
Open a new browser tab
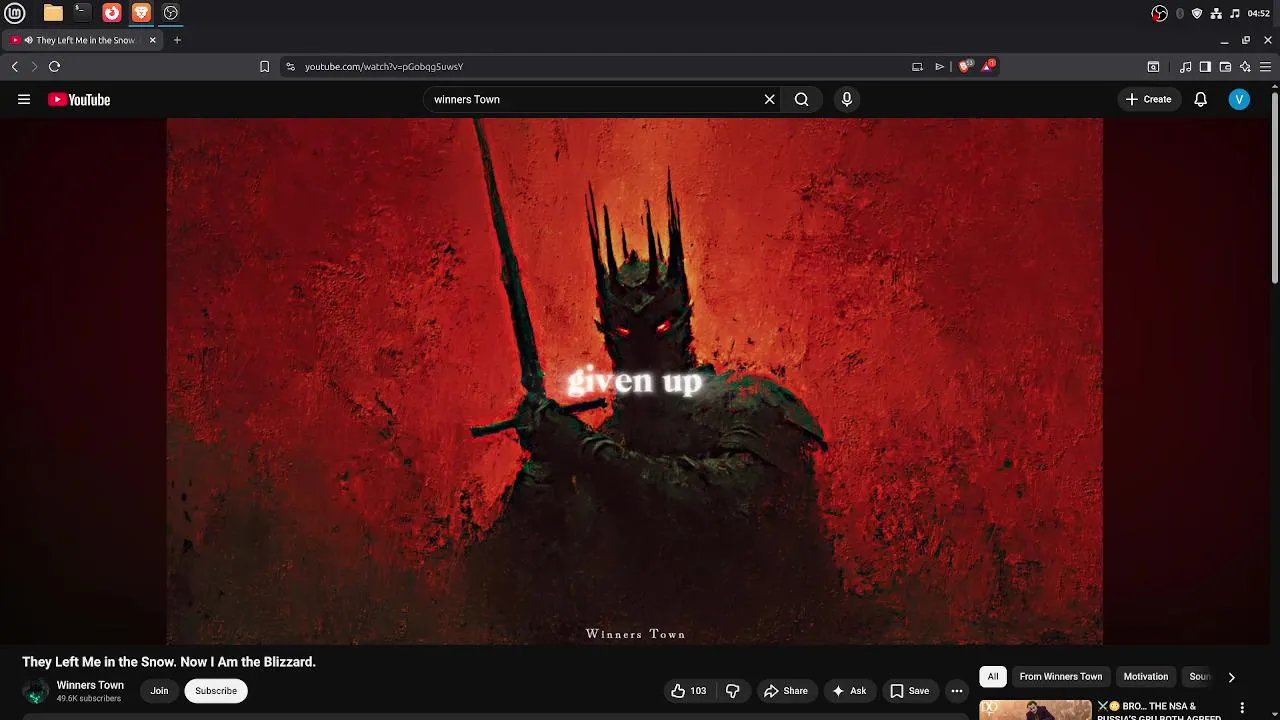[177, 40]
